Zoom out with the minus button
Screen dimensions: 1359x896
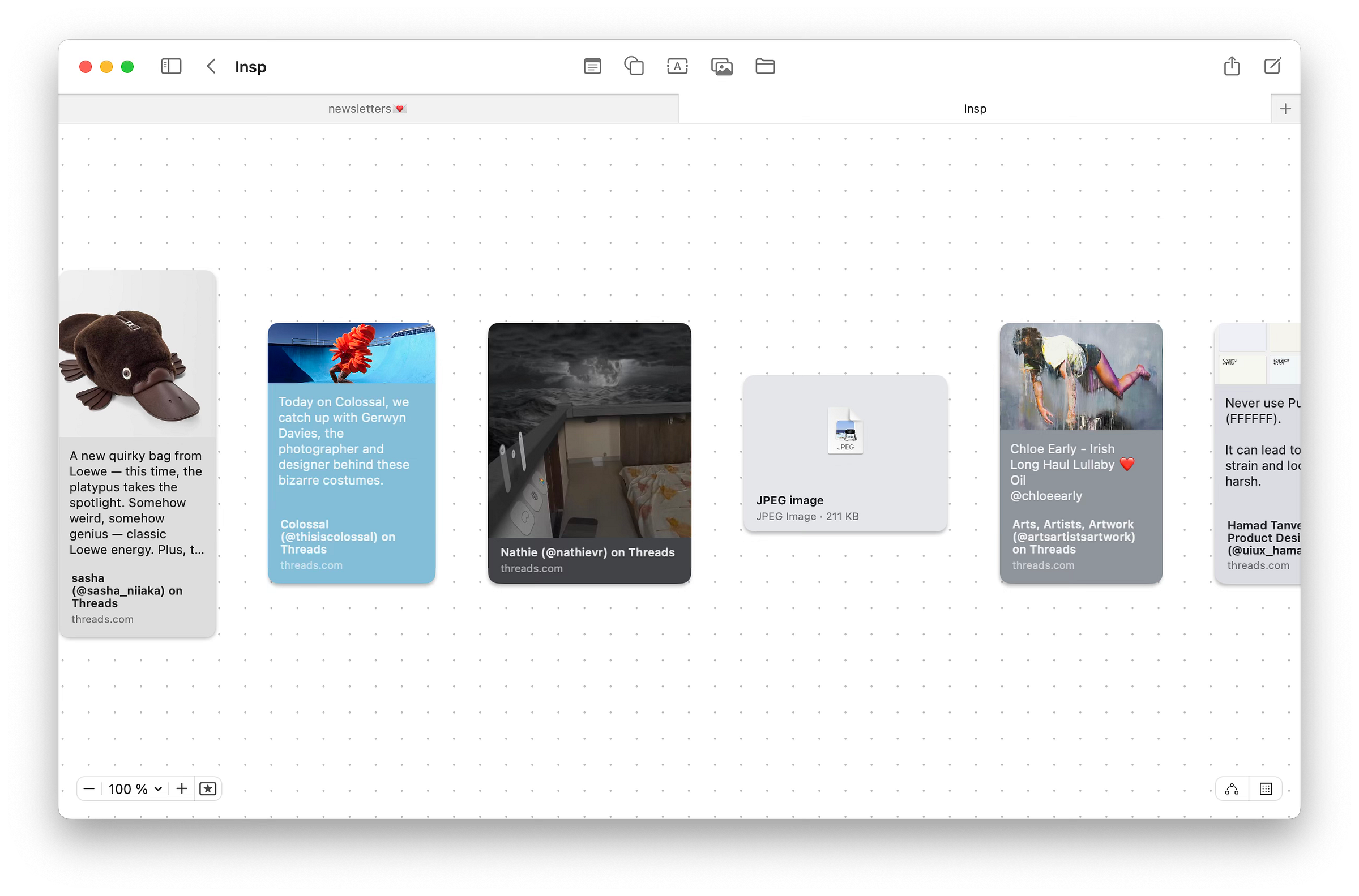click(x=89, y=789)
